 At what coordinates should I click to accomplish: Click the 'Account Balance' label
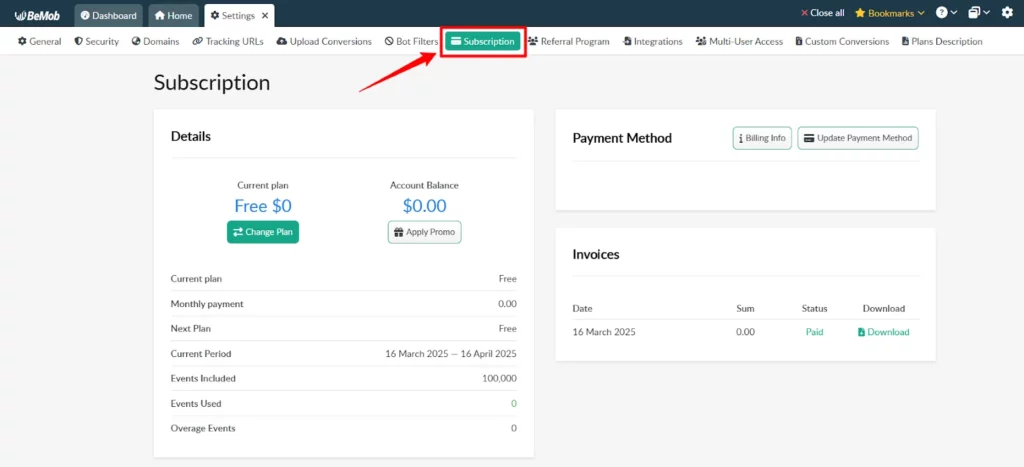tap(424, 185)
